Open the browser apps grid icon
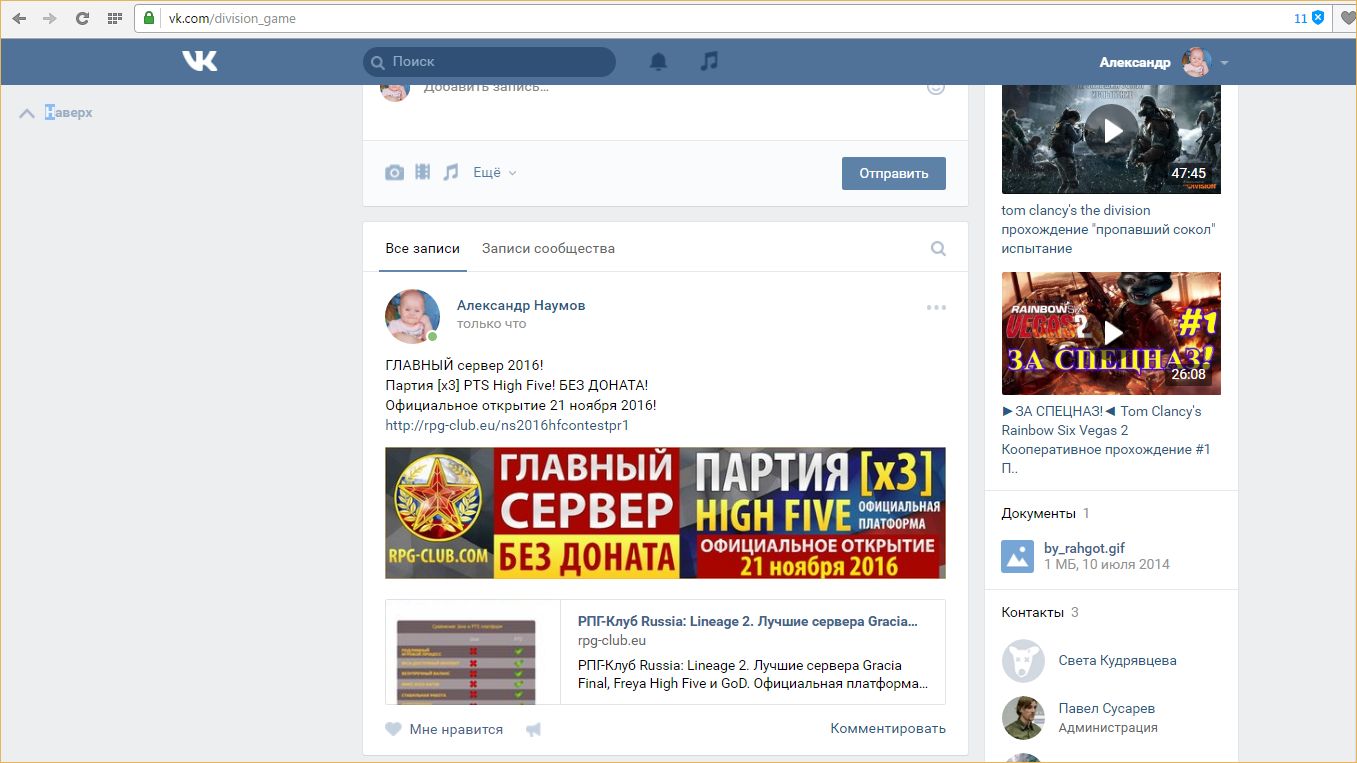 (114, 18)
